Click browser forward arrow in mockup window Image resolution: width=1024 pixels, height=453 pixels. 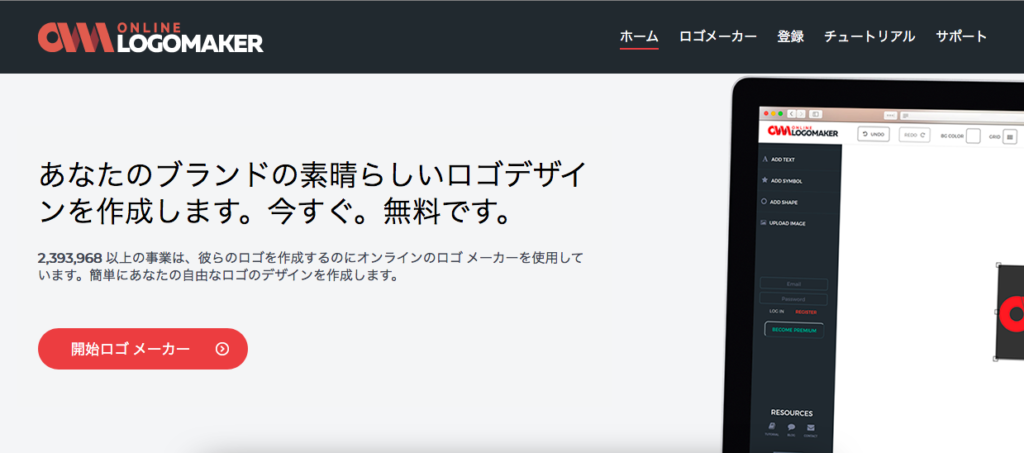pos(801,114)
